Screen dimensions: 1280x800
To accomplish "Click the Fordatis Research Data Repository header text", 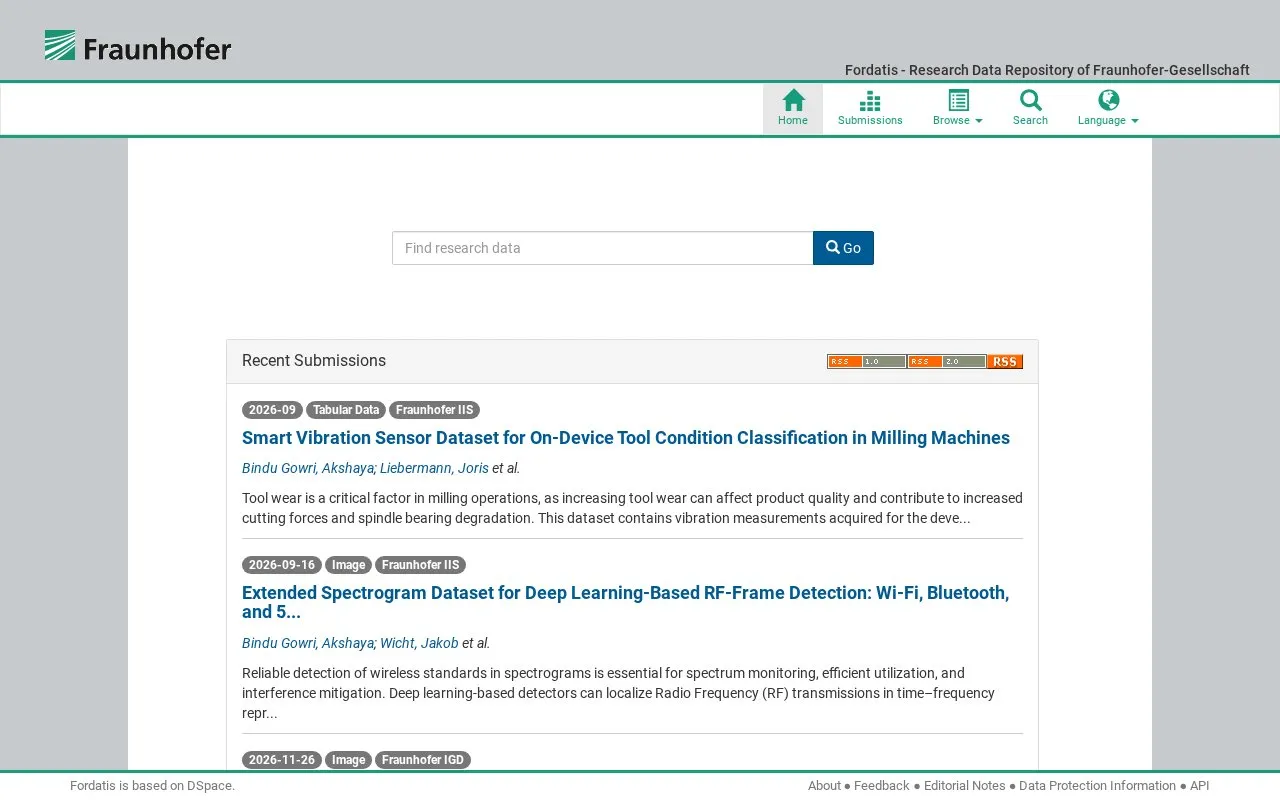I will pyautogui.click(x=1047, y=70).
